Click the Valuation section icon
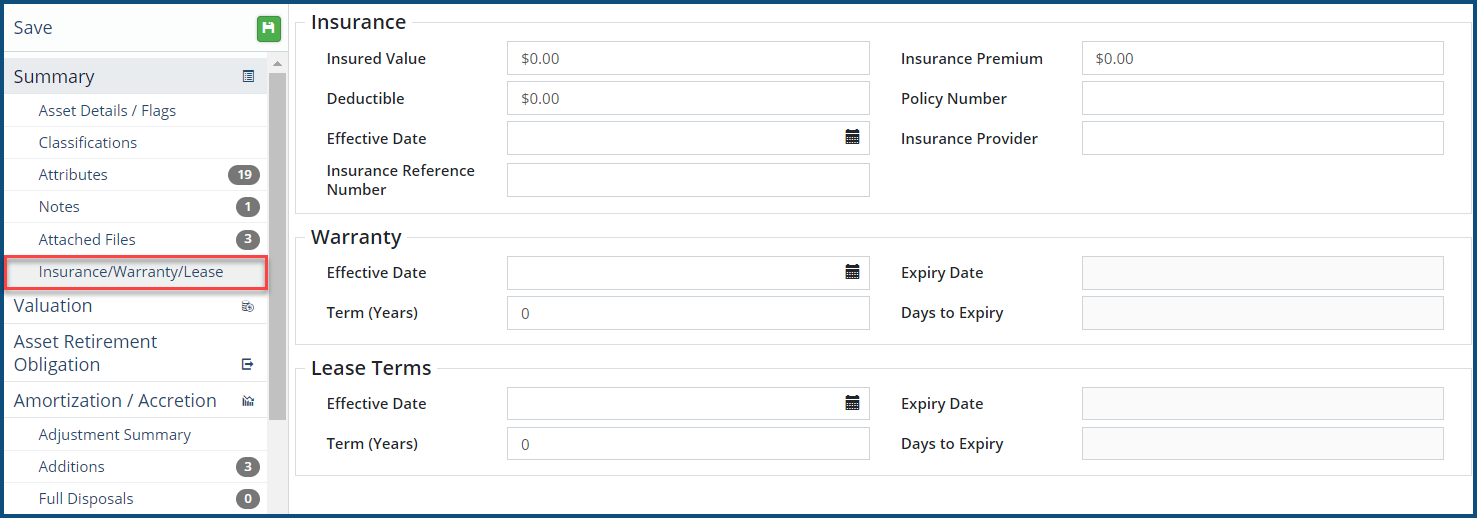Screen dimensions: 1477x518 pos(248,306)
